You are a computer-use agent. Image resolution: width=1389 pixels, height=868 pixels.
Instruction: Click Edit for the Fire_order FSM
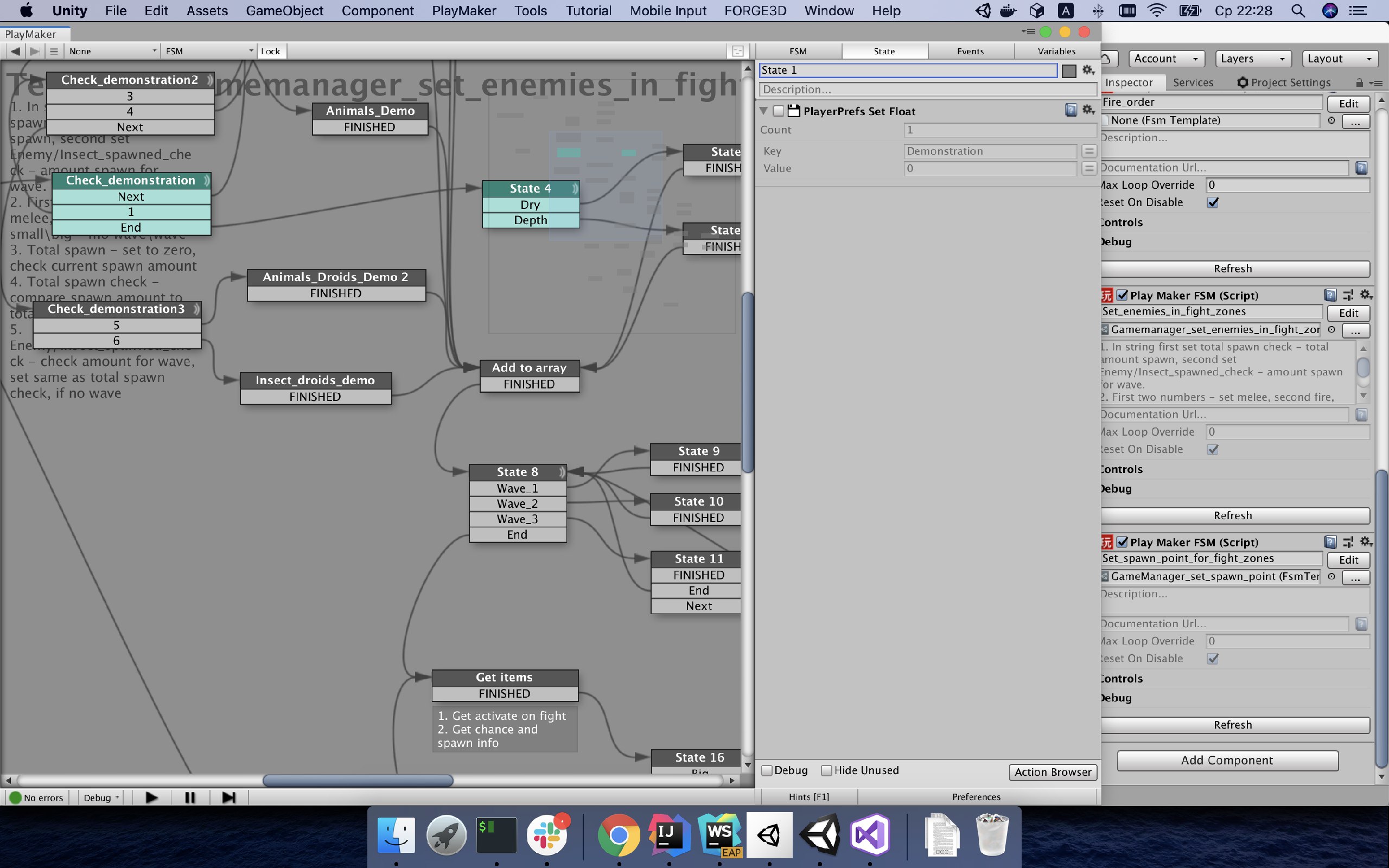coord(1348,103)
